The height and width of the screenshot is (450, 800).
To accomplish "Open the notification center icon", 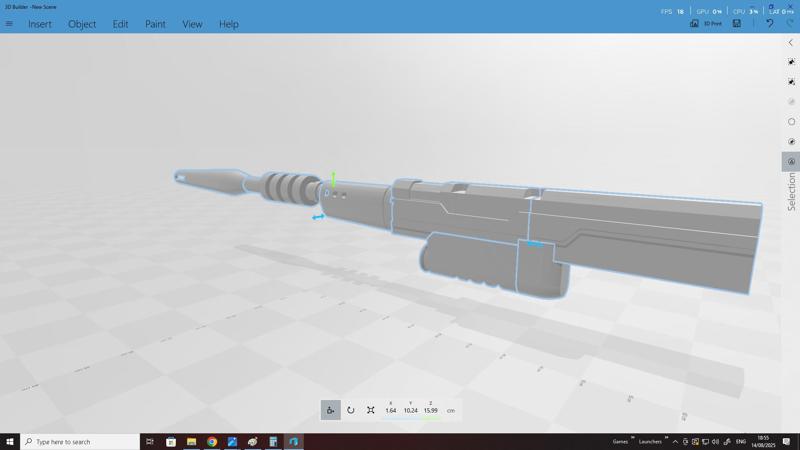I will [787, 441].
